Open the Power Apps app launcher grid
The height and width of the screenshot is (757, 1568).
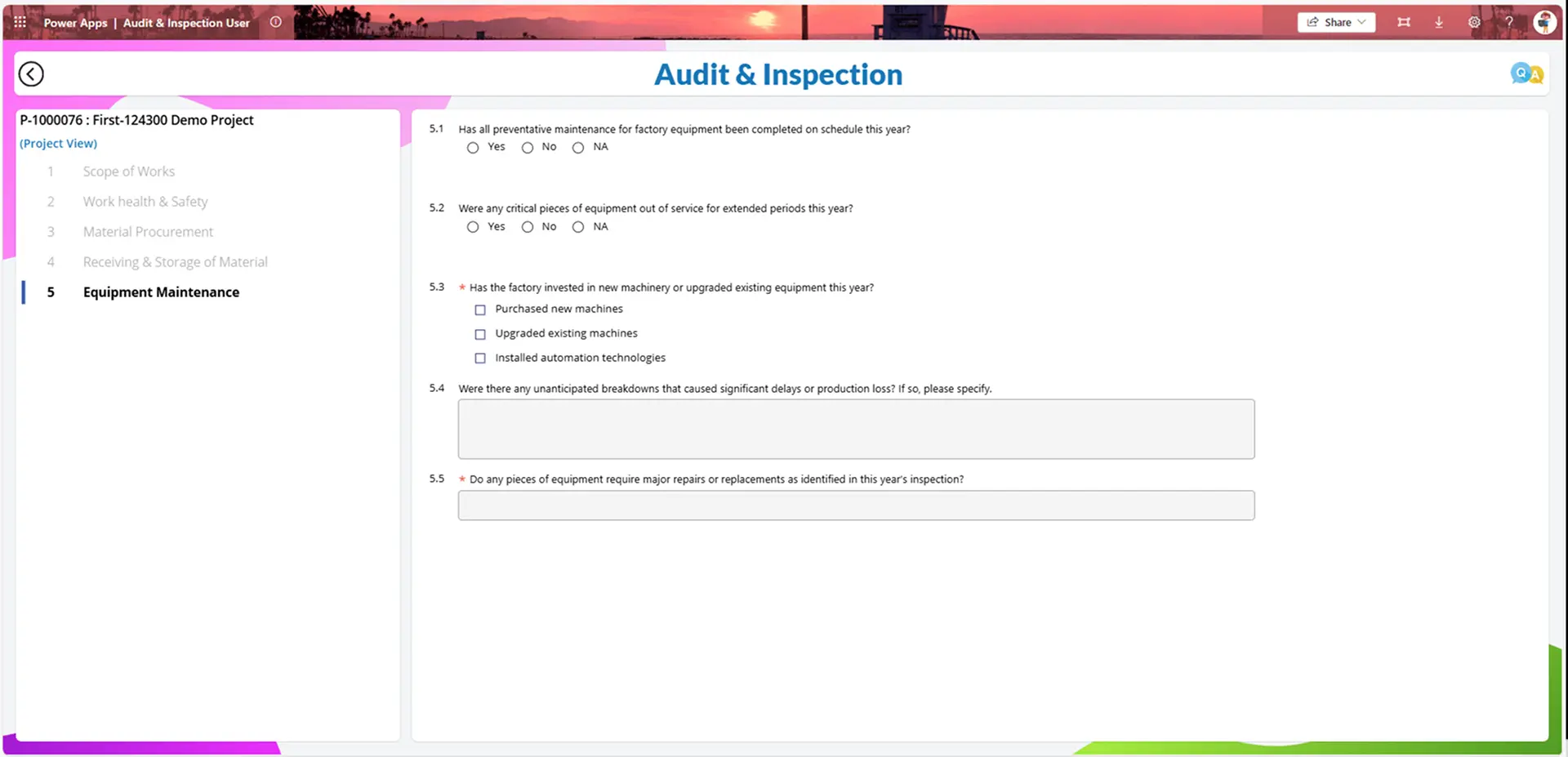tap(20, 22)
